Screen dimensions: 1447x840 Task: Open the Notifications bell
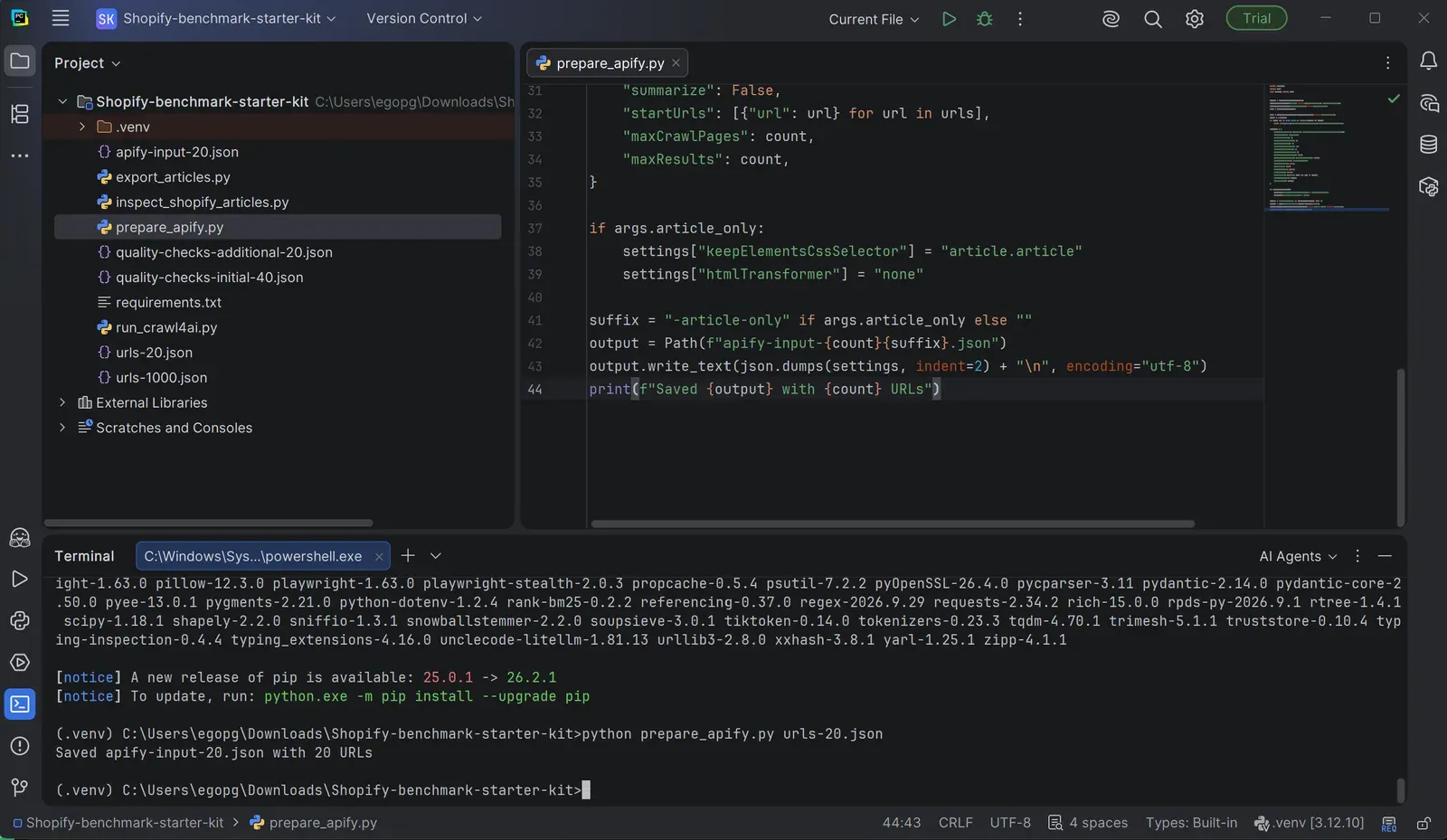[x=1429, y=61]
